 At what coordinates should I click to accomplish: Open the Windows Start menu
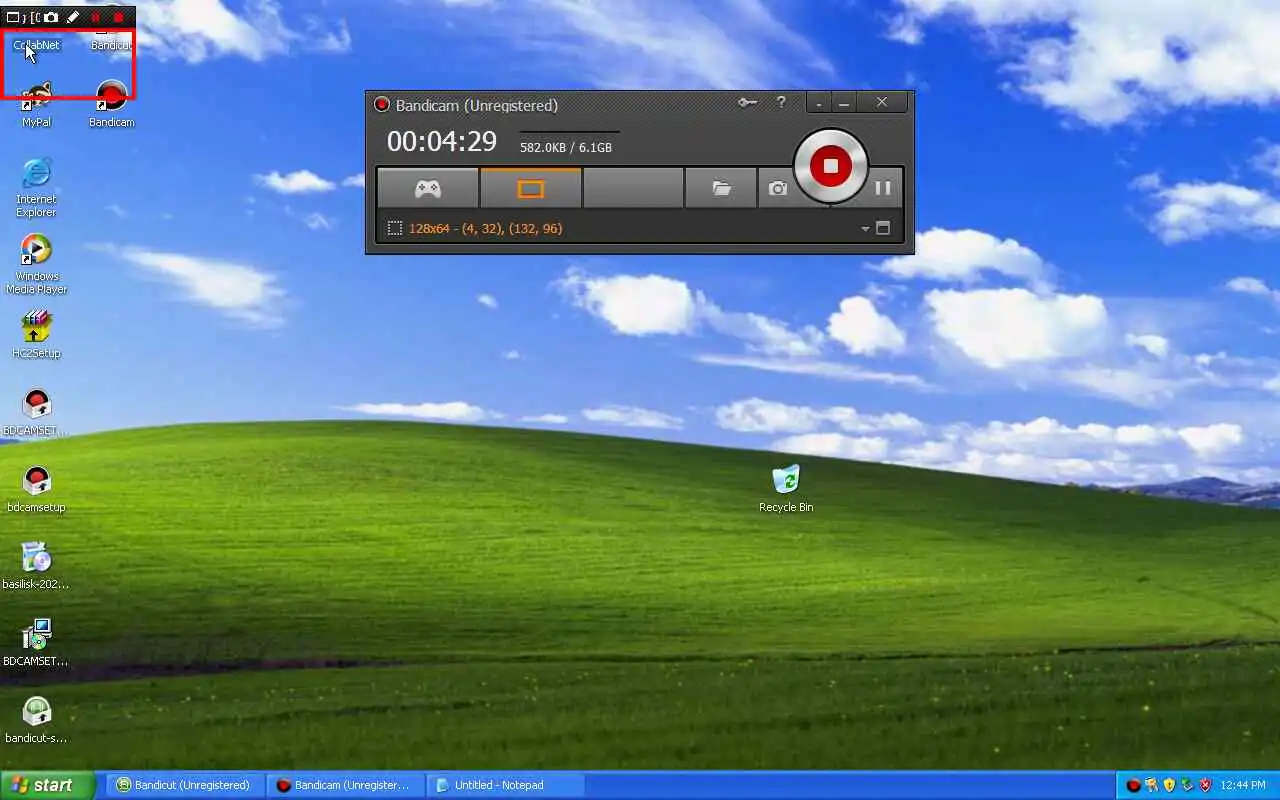pos(47,785)
